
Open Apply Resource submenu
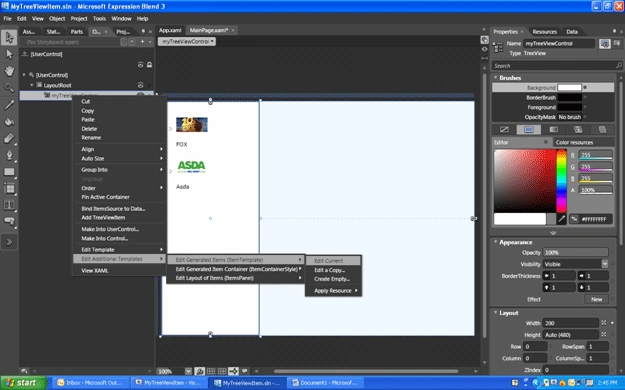(x=333, y=290)
